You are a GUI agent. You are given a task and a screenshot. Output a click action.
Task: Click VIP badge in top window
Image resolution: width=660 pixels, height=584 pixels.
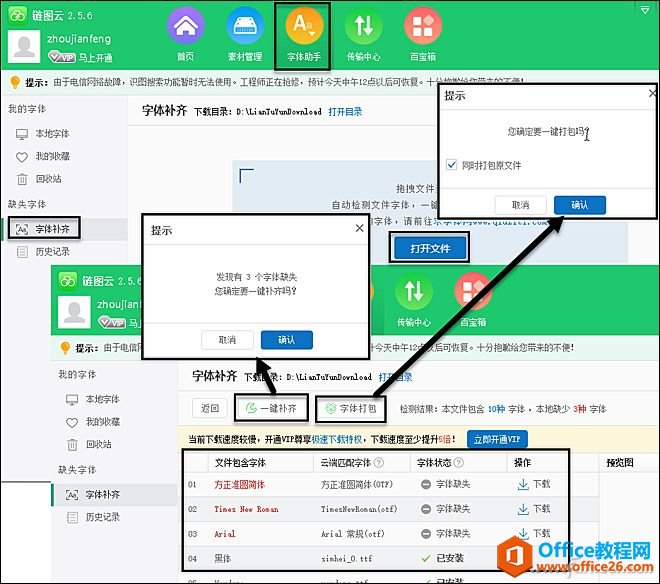(61, 56)
